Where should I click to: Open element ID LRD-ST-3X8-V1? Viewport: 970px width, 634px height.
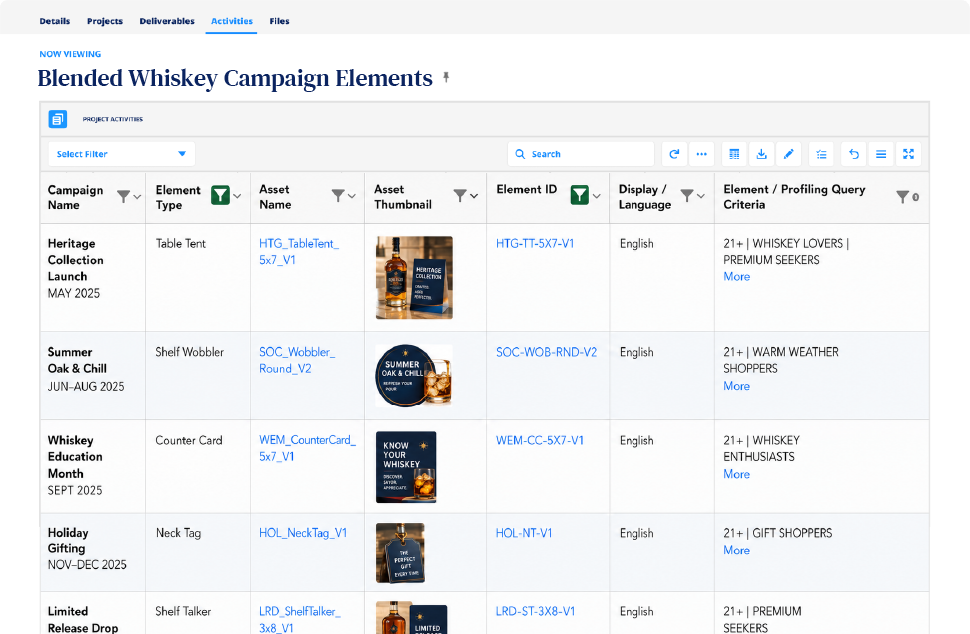(536, 611)
